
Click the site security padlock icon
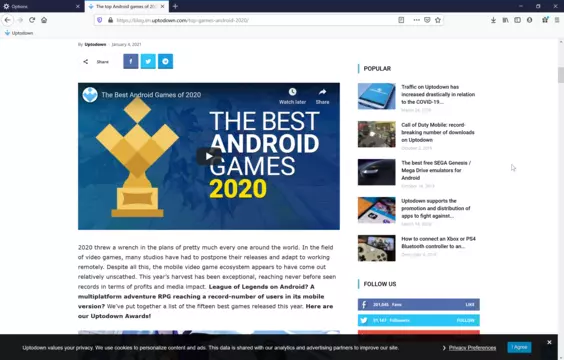[110, 20]
